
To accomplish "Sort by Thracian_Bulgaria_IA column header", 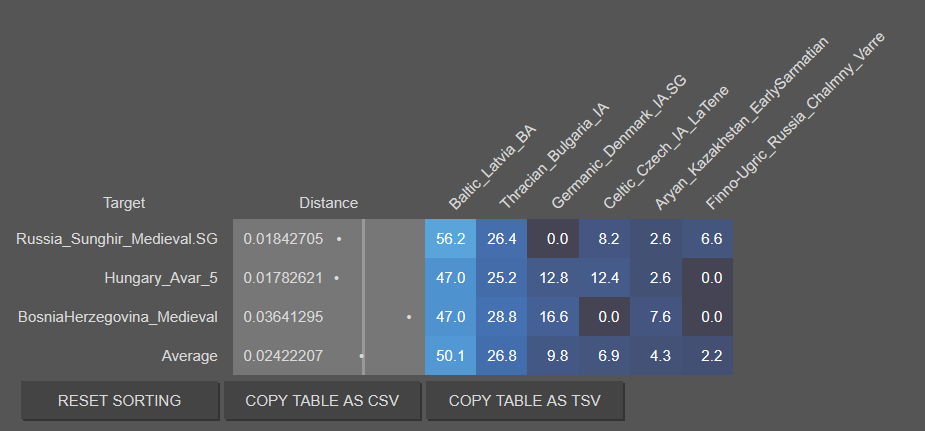I will point(553,156).
